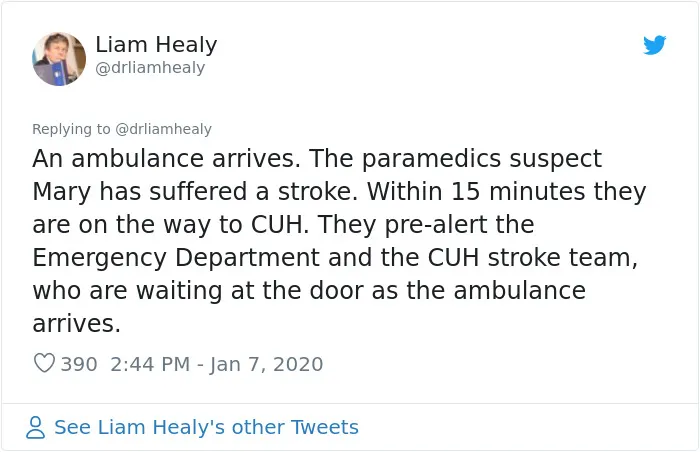Click the word 'CUH' in 'way to CUH'
The image size is (700, 452).
pos(277,224)
